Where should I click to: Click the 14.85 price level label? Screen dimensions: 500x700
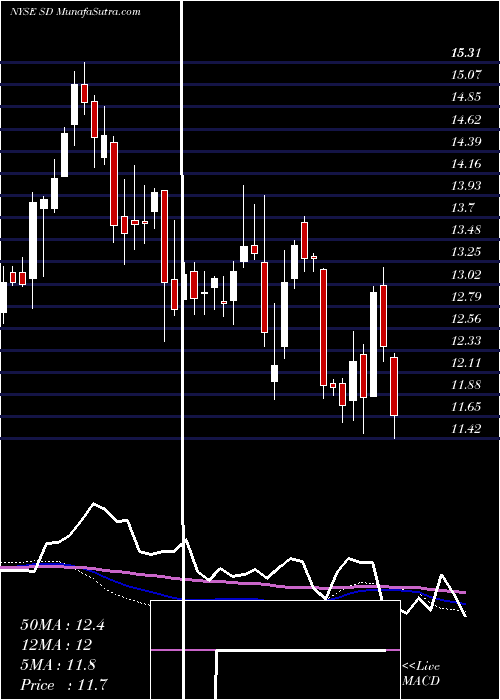click(x=466, y=97)
